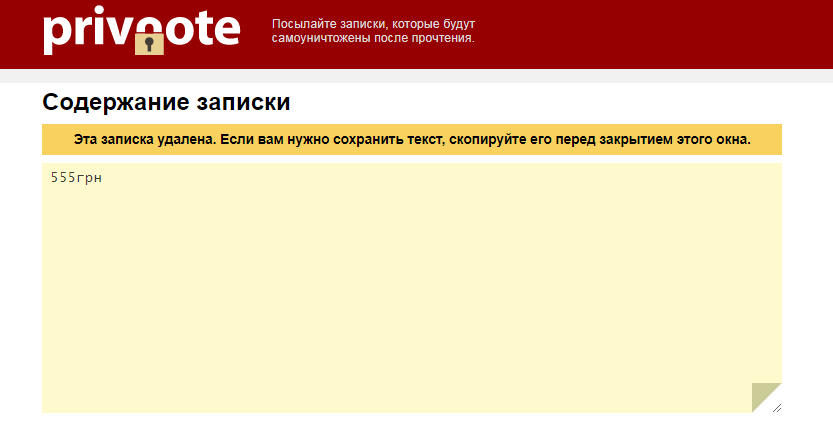Click the '555грн' note text
833x422 pixels.
tap(76, 178)
